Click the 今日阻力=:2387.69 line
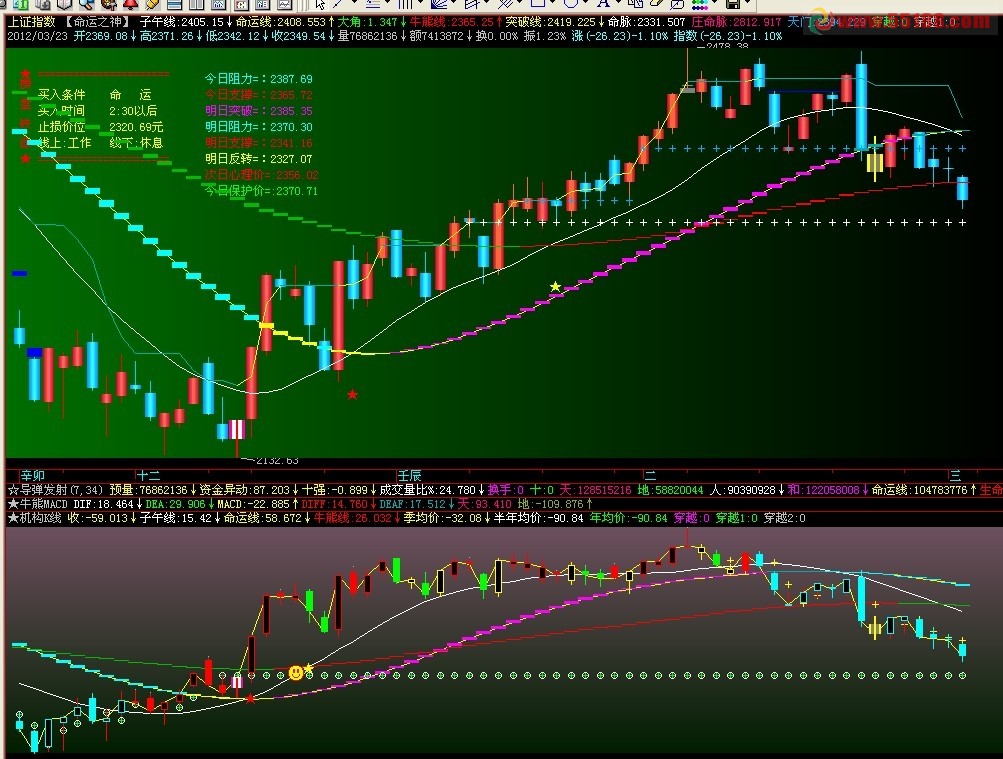This screenshot has height=759, width=1003. [258, 79]
